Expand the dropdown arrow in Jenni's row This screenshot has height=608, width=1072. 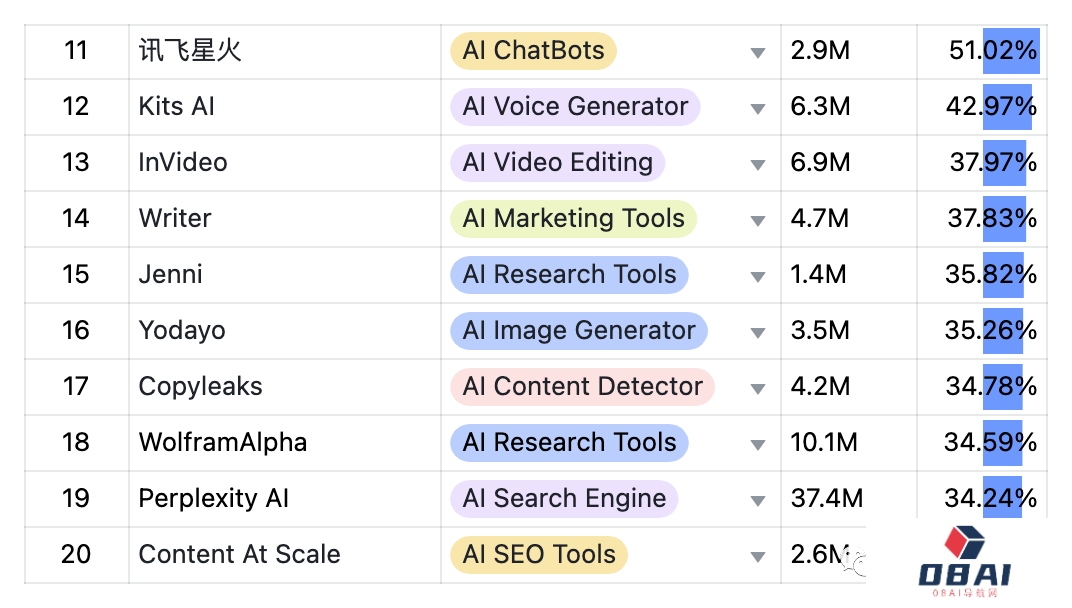(x=758, y=277)
